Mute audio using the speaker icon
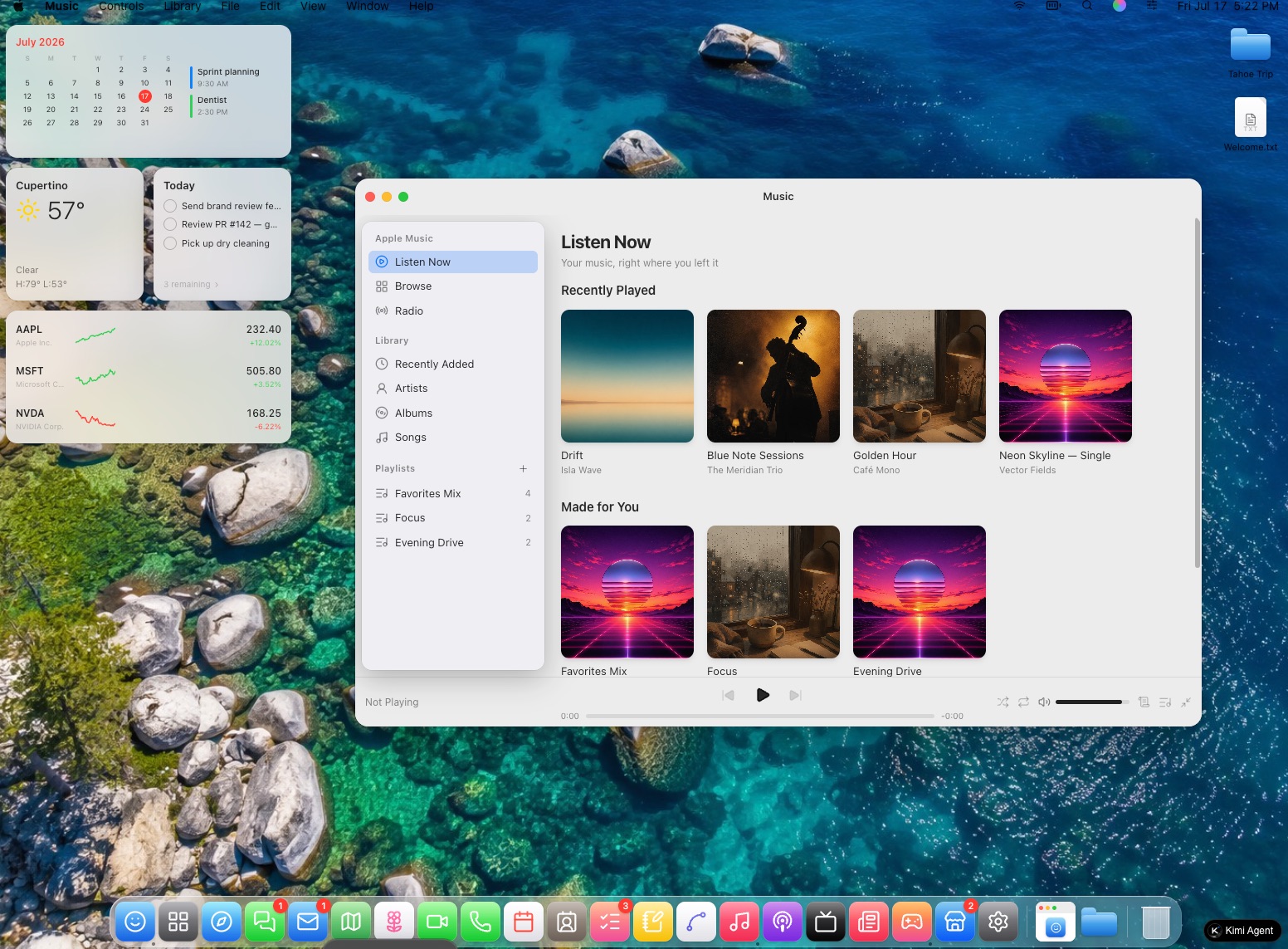Screen dimensions: 1288x949 tap(1044, 702)
